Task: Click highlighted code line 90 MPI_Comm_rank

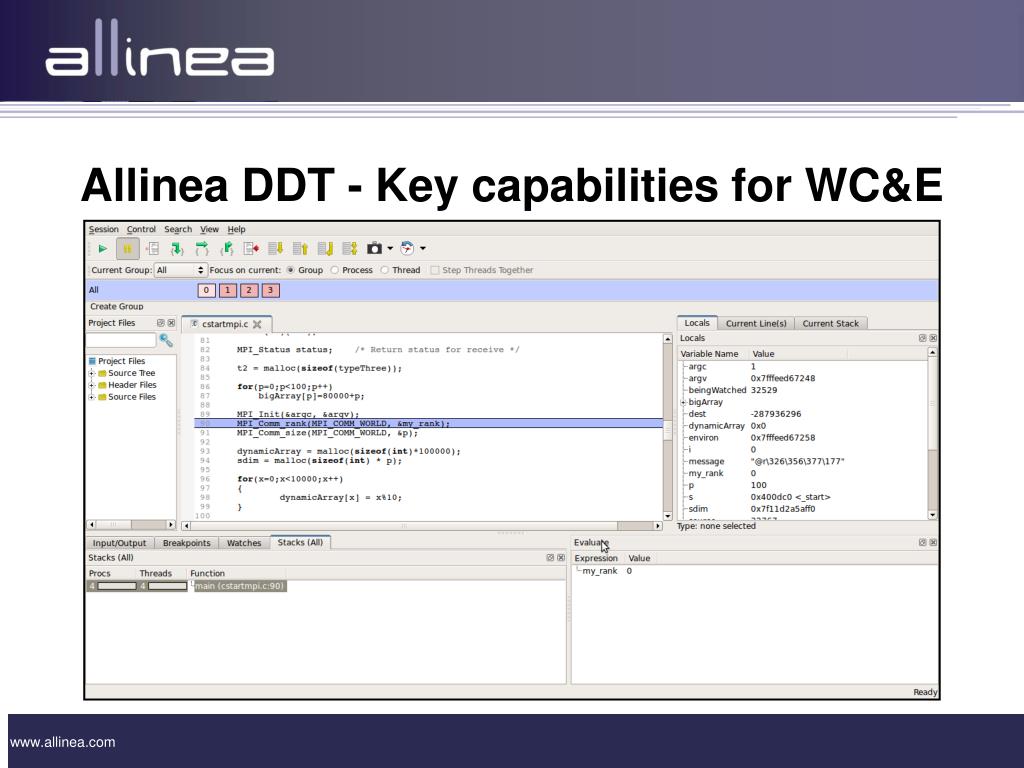Action: click(x=428, y=424)
